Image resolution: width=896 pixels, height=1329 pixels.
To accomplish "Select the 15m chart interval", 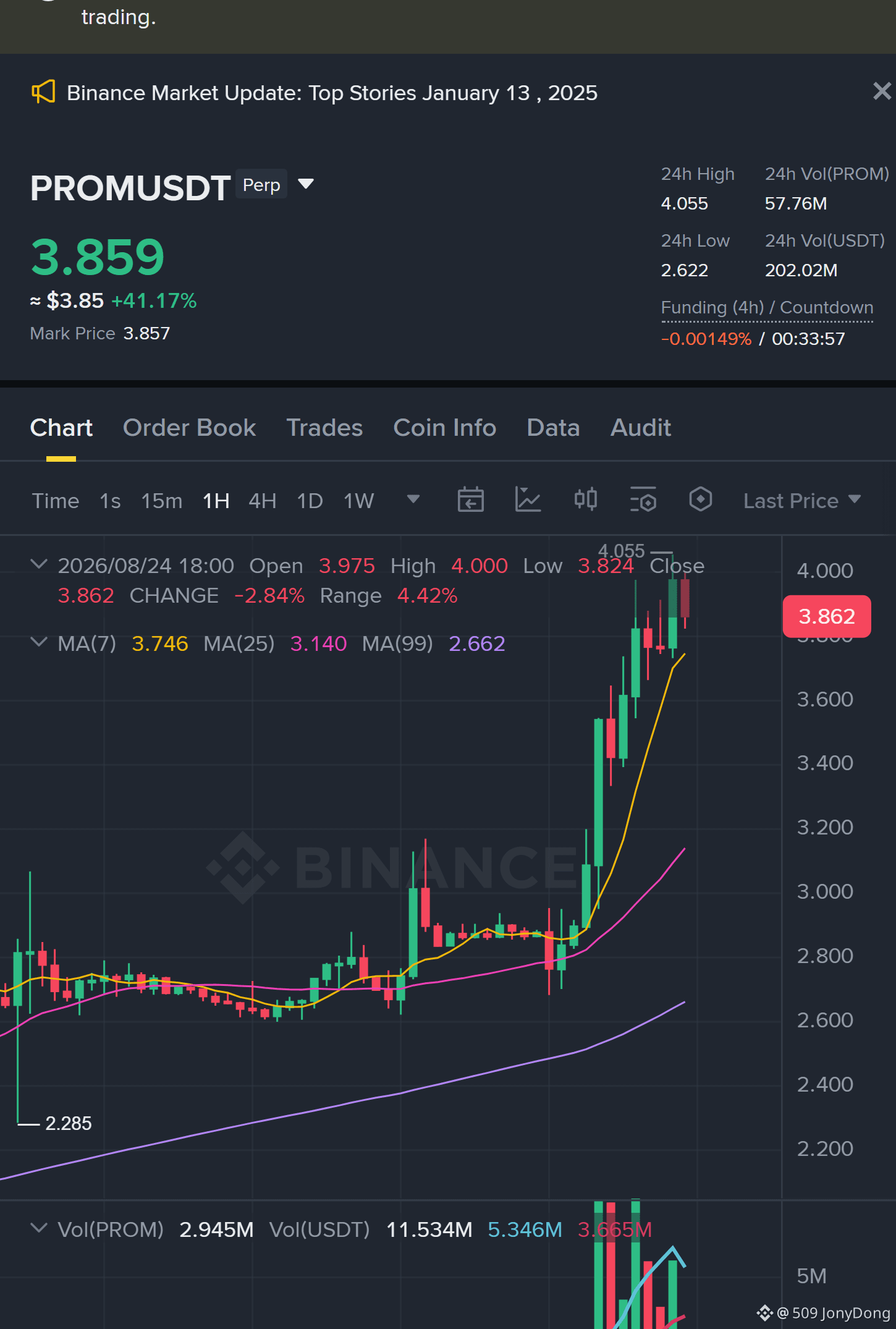I will (x=162, y=501).
